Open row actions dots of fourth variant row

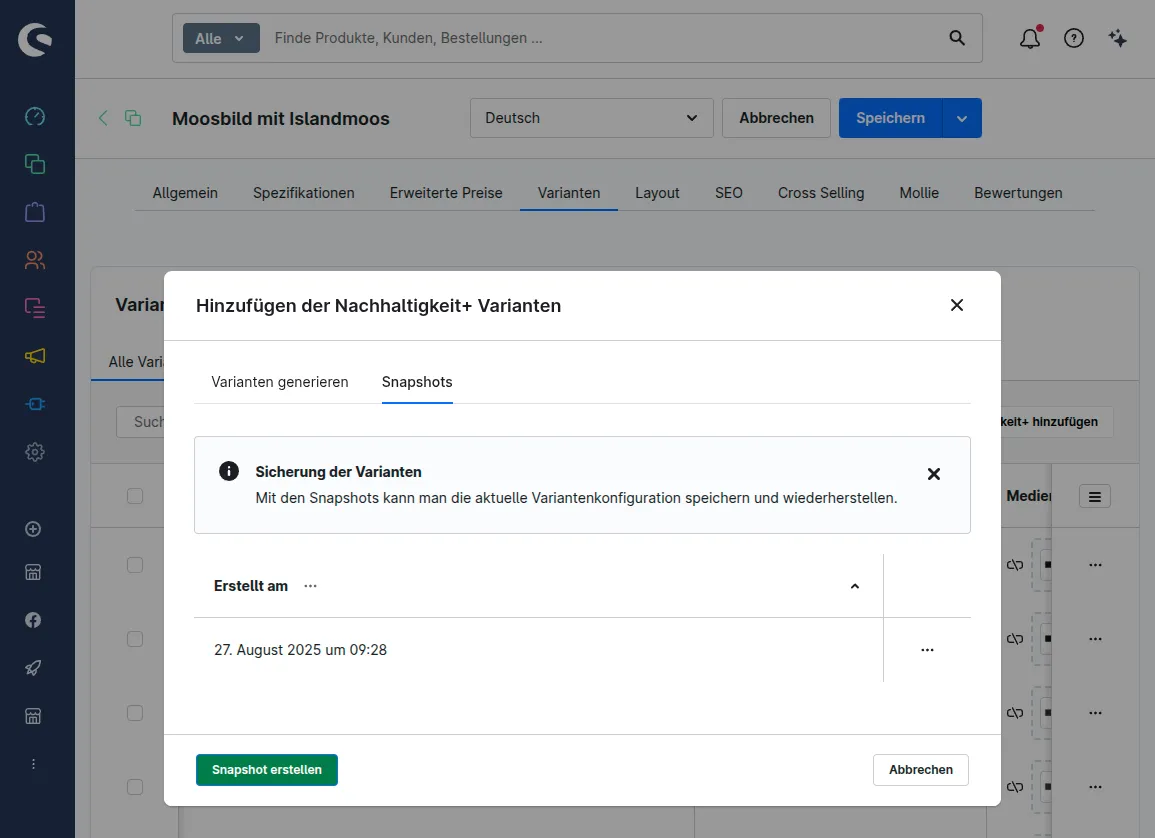[1095, 786]
